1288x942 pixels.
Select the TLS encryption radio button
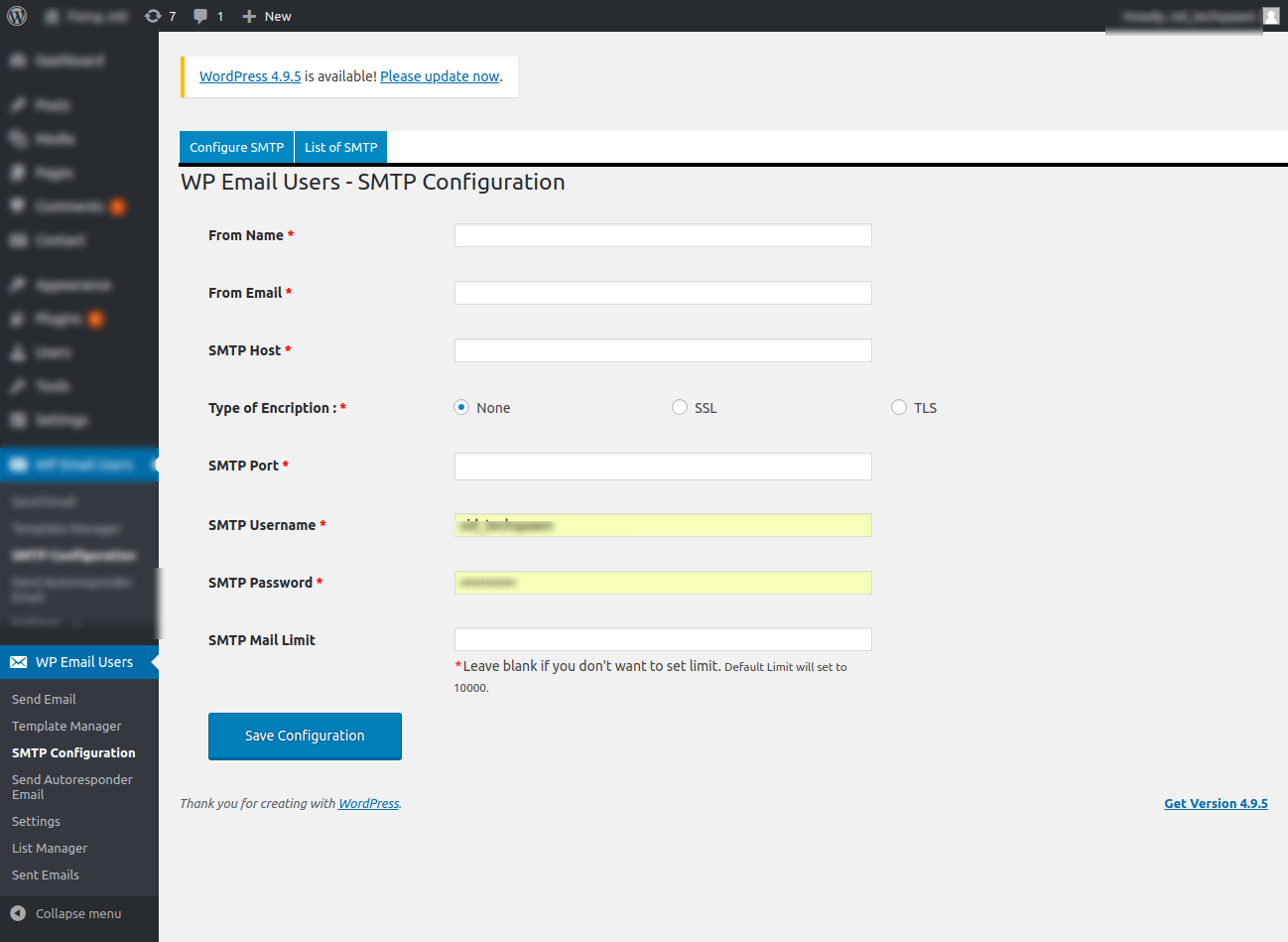tap(899, 407)
